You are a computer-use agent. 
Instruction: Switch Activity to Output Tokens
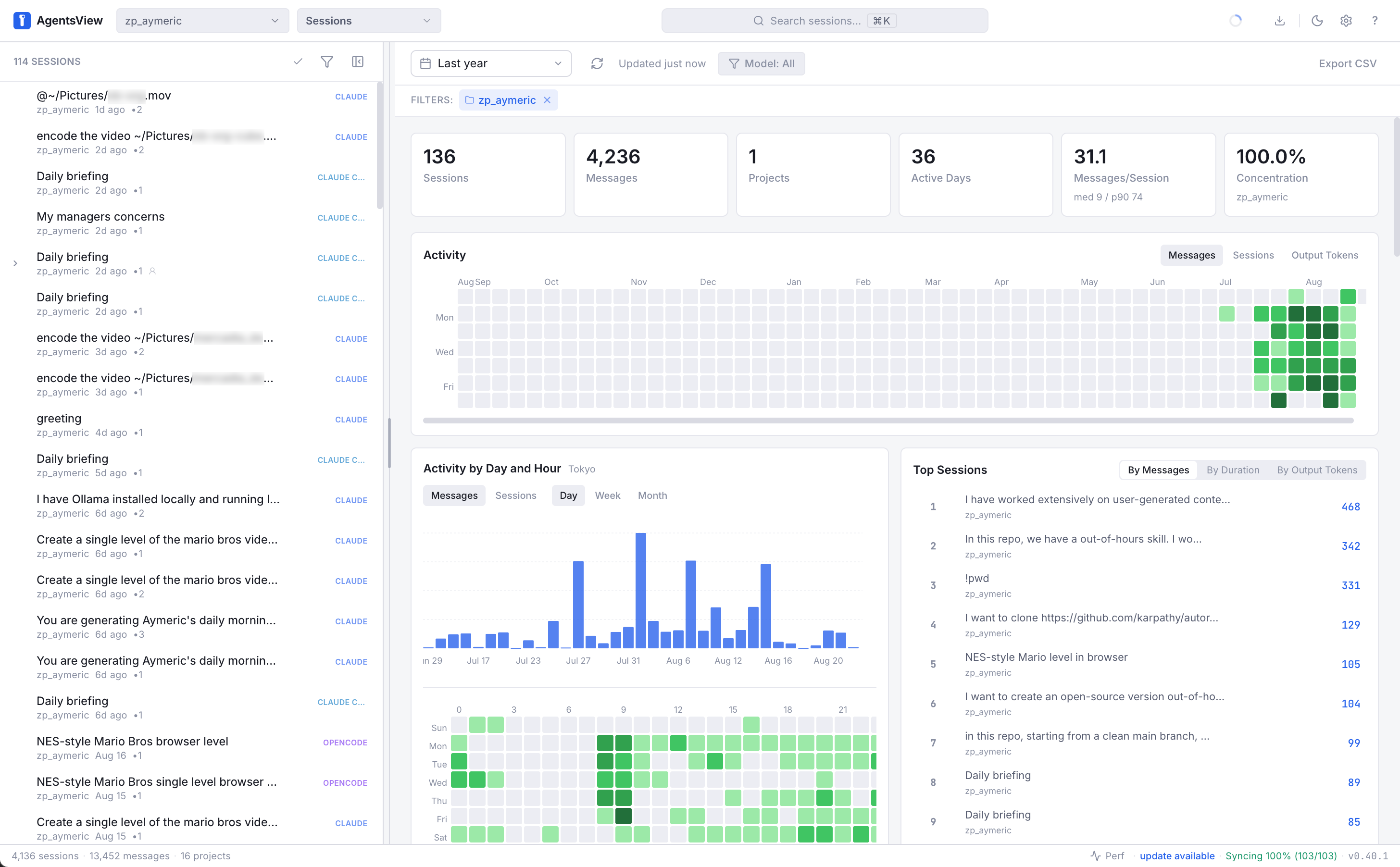1325,255
